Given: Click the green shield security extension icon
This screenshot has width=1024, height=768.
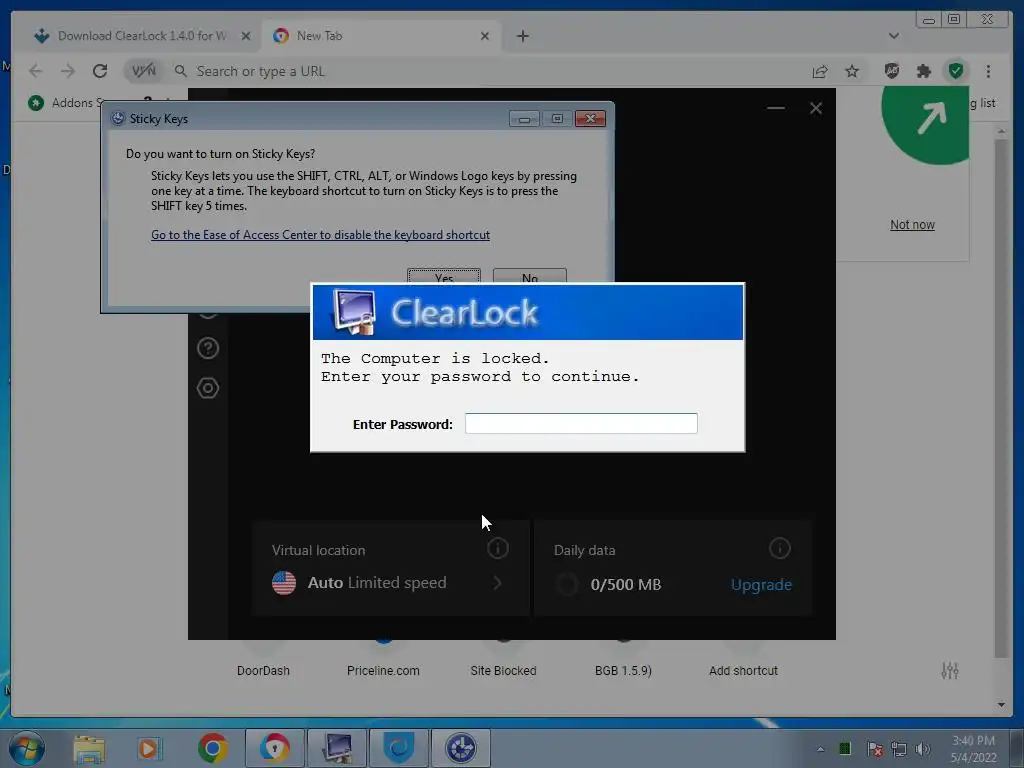Looking at the screenshot, I should tap(955, 71).
